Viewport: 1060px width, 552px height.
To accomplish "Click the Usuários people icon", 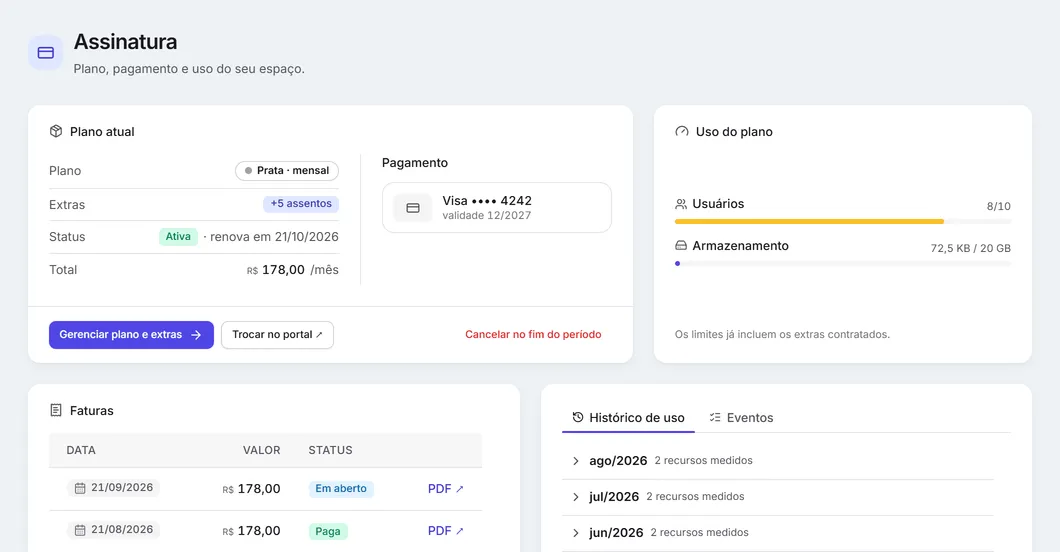I will [x=681, y=204].
